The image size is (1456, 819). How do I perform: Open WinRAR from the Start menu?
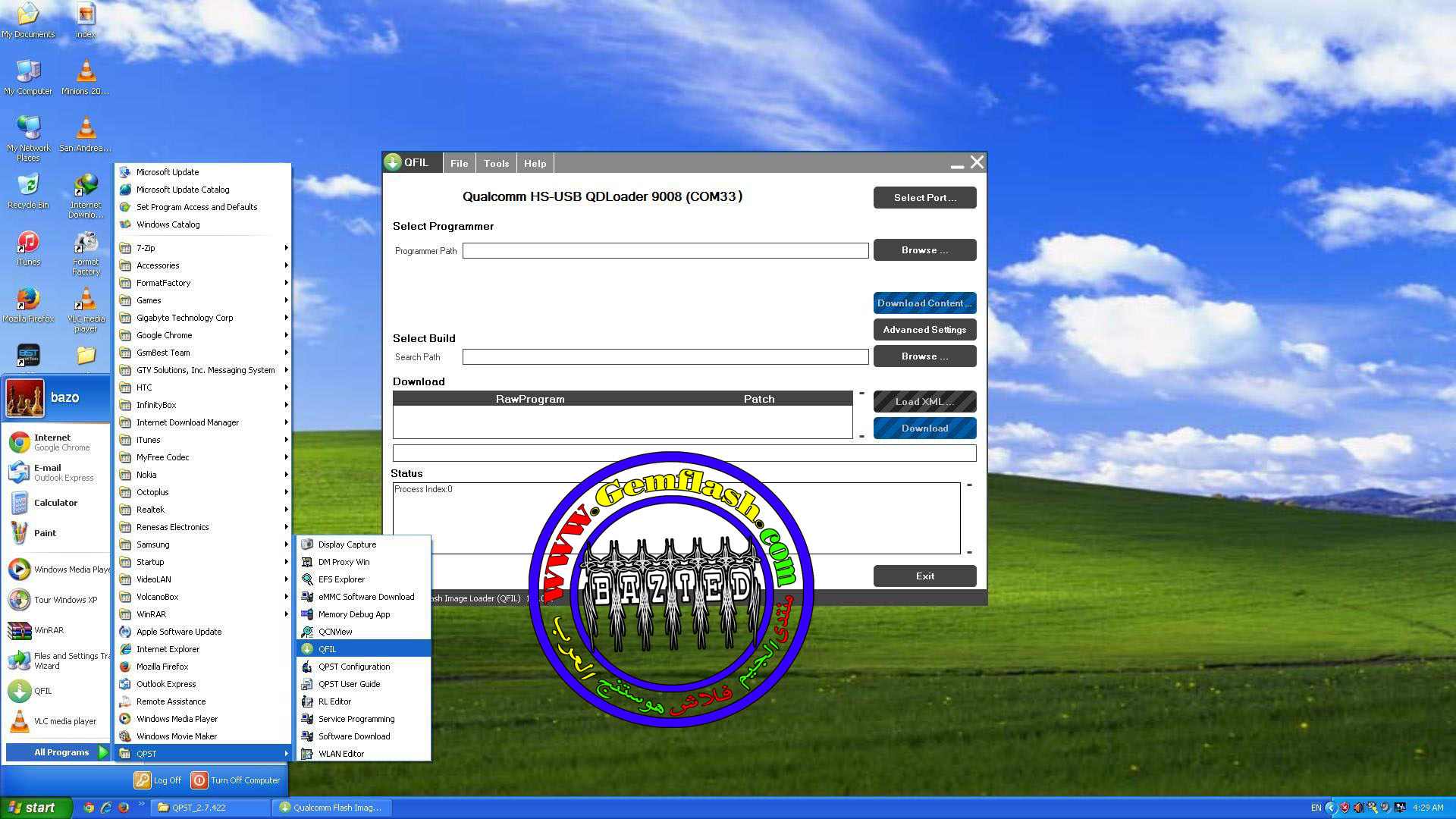pos(57,630)
